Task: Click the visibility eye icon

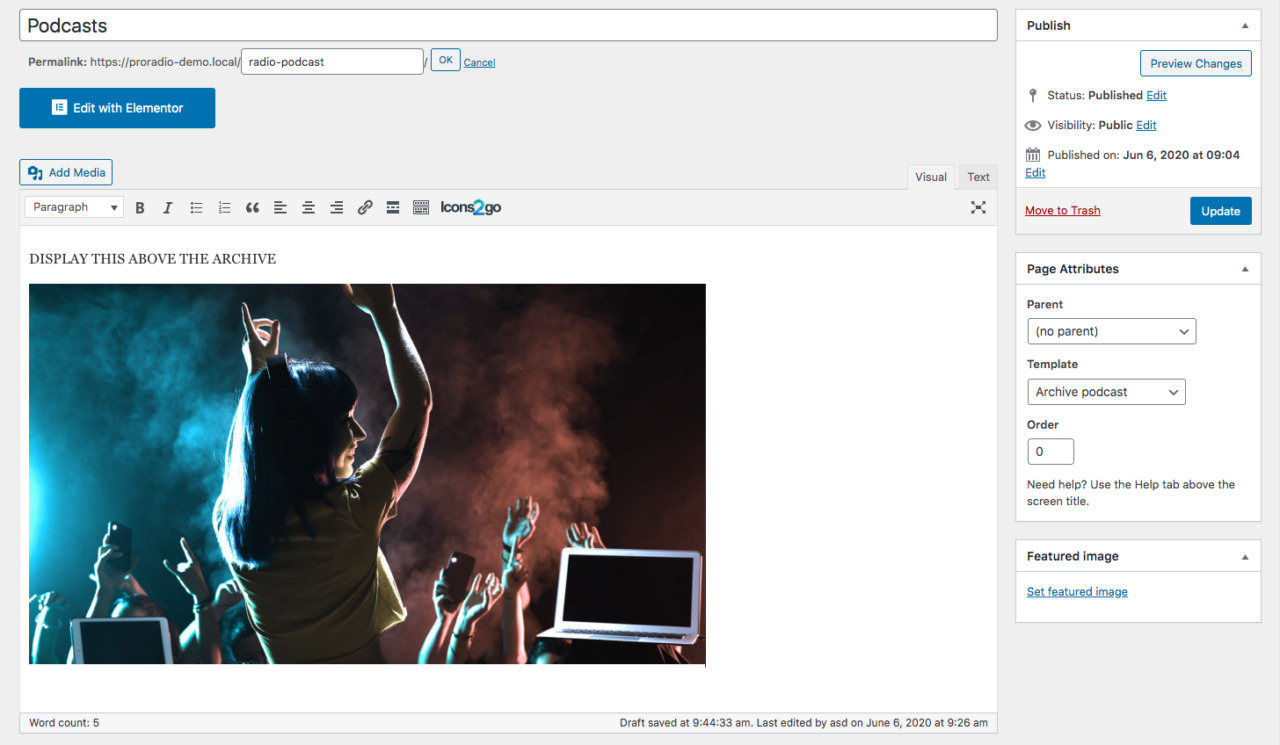Action: pyautogui.click(x=1033, y=126)
